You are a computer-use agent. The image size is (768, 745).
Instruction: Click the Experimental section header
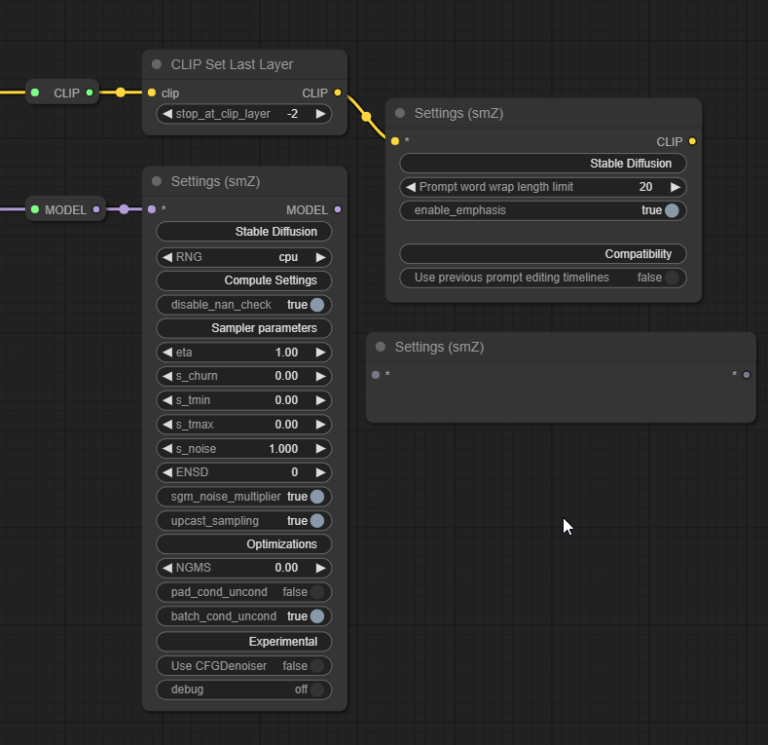[244, 641]
